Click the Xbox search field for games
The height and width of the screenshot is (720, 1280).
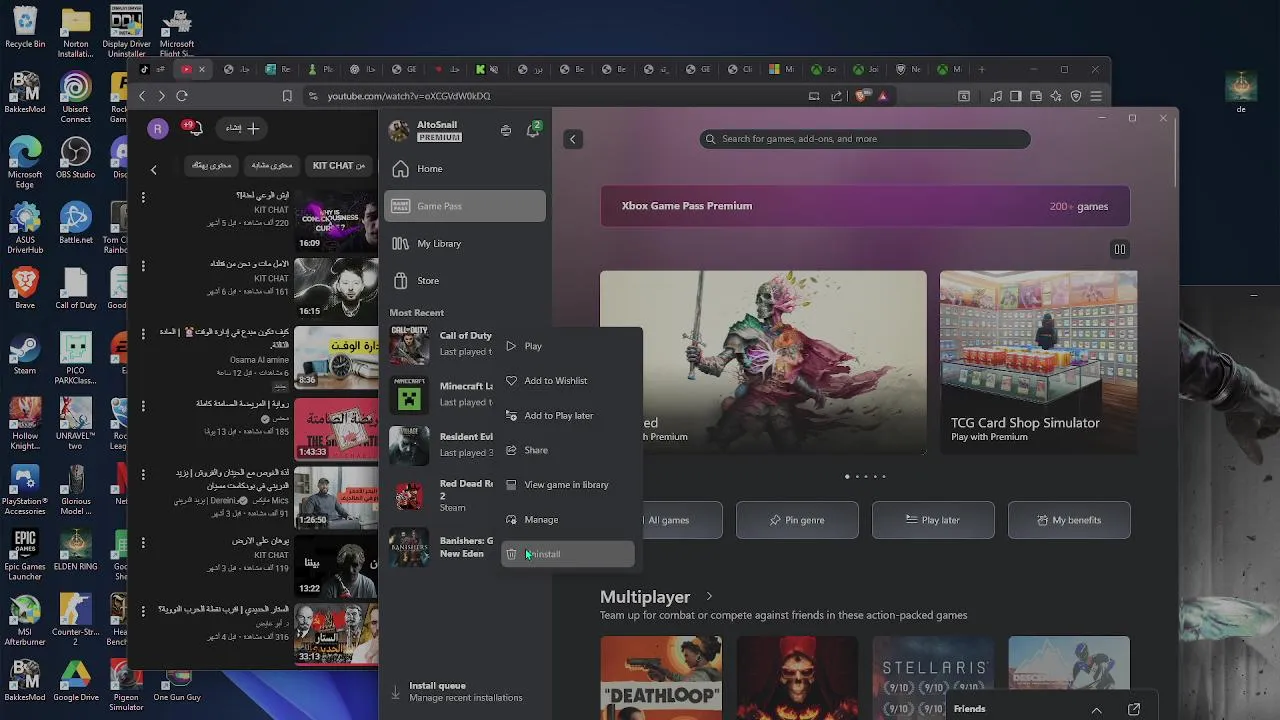pyautogui.click(x=865, y=139)
